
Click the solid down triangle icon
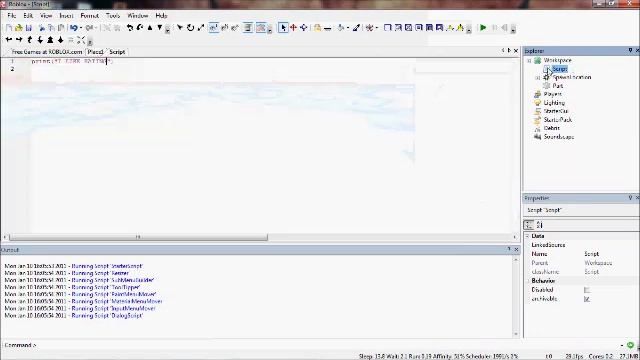pos(160,28)
